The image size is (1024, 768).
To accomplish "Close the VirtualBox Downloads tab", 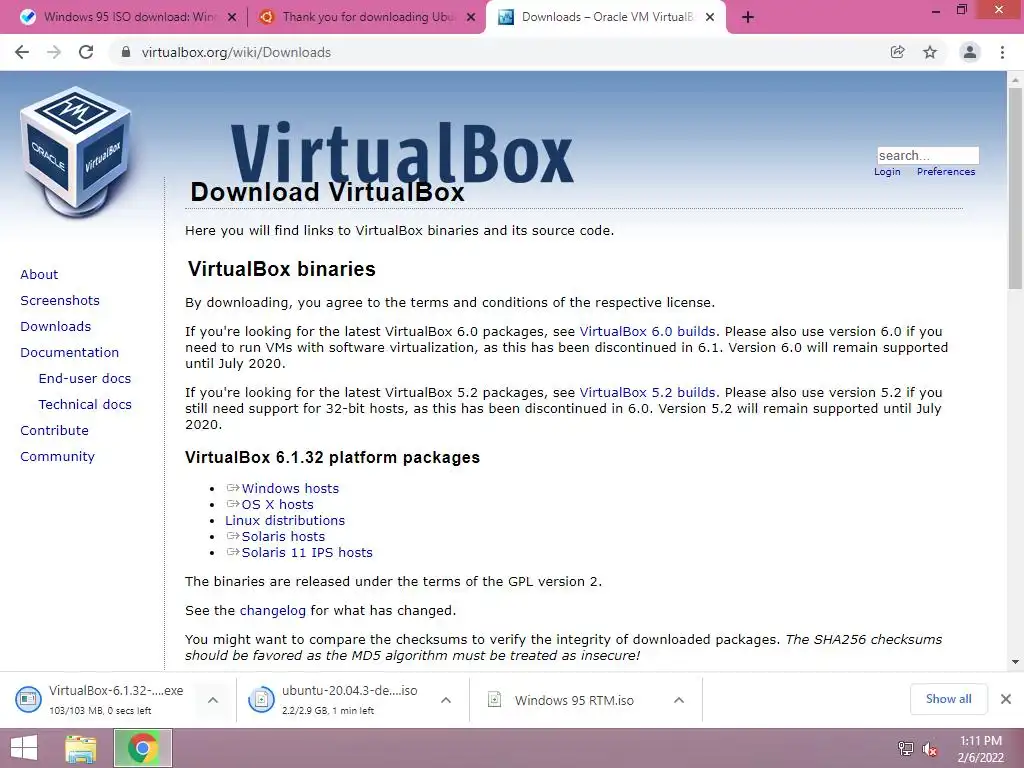I will 710,18.
